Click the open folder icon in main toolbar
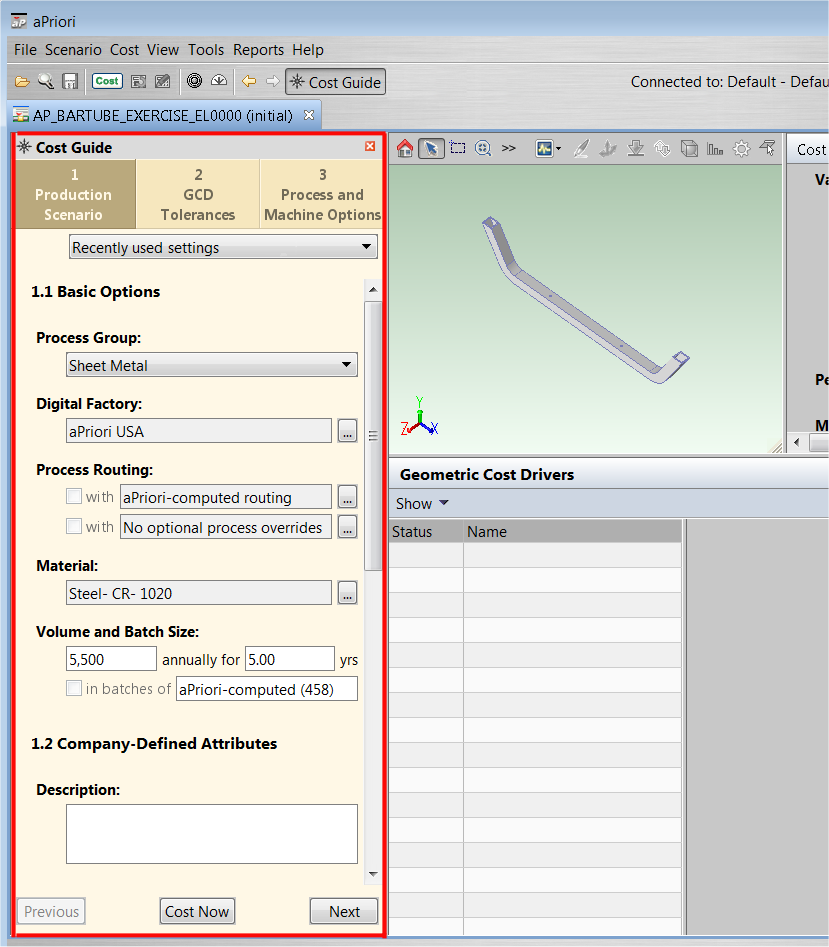Screen dimensions: 829x947 click(x=22, y=82)
